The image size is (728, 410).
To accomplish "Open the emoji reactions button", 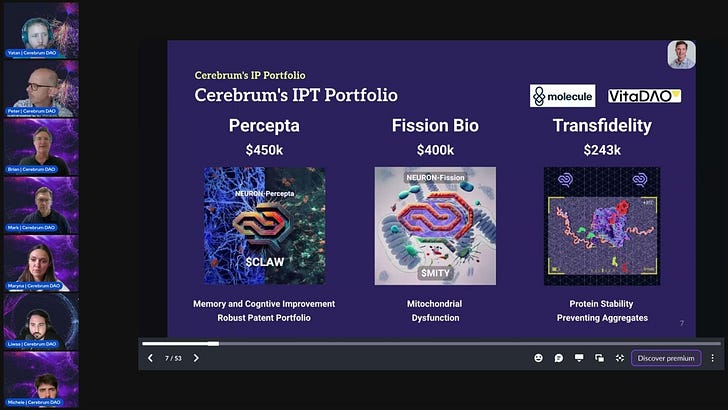I will point(538,358).
